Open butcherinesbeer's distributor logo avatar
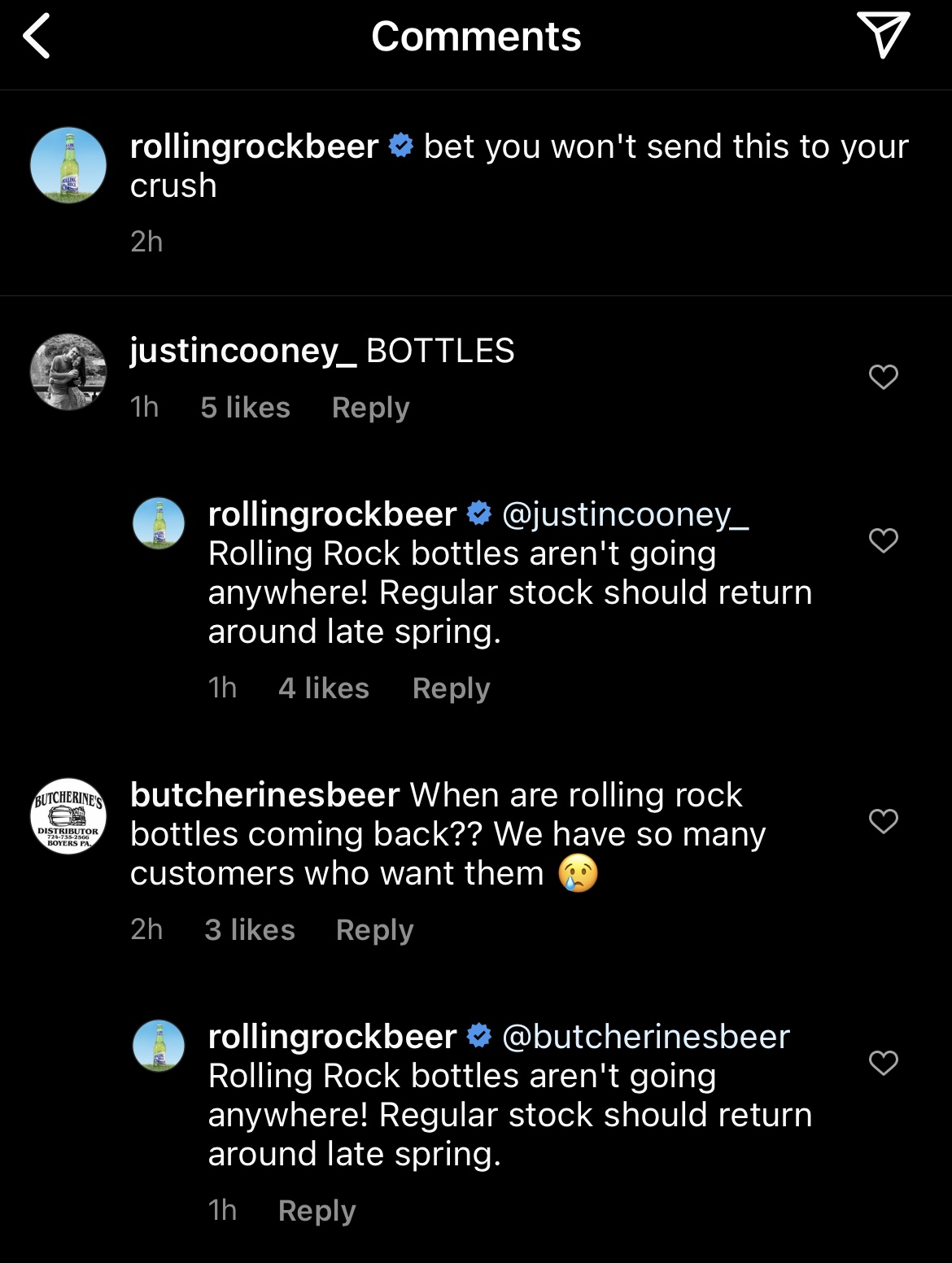This screenshot has width=952, height=1263. [68, 815]
